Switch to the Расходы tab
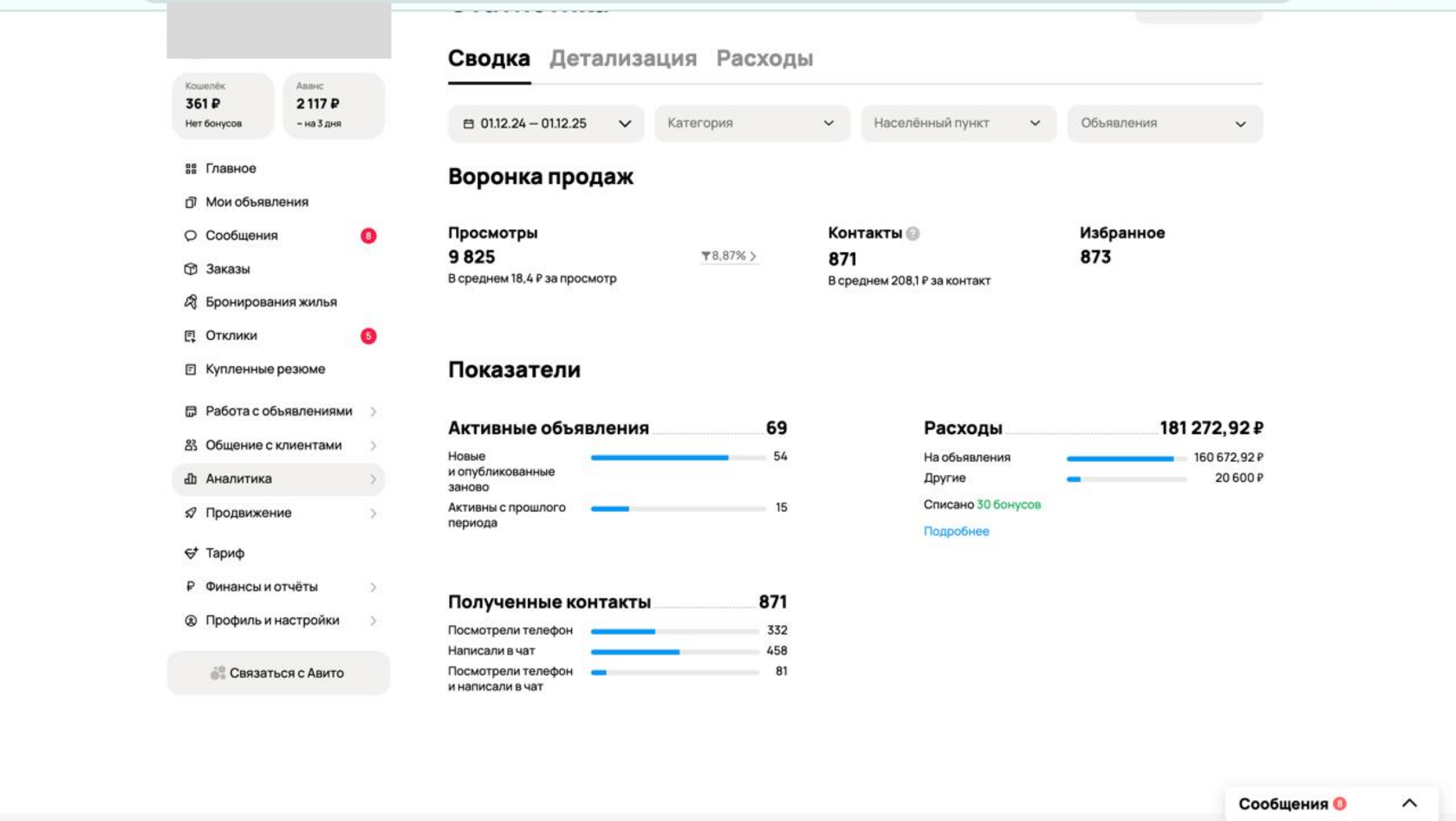 tap(764, 58)
